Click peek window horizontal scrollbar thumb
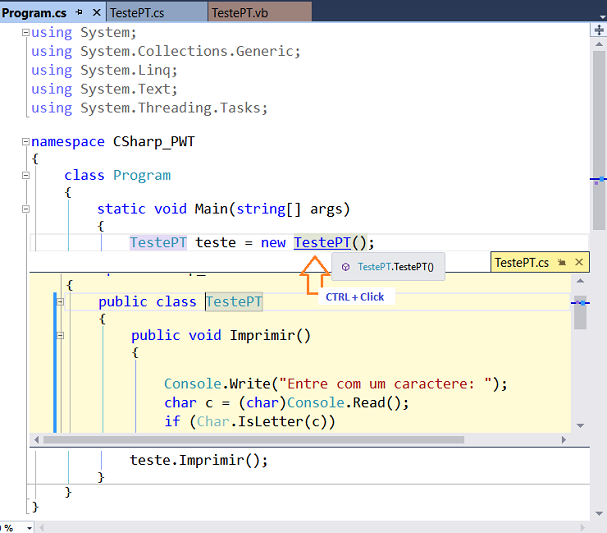Screen dimensions: 607x533 pyautogui.click(x=254, y=440)
